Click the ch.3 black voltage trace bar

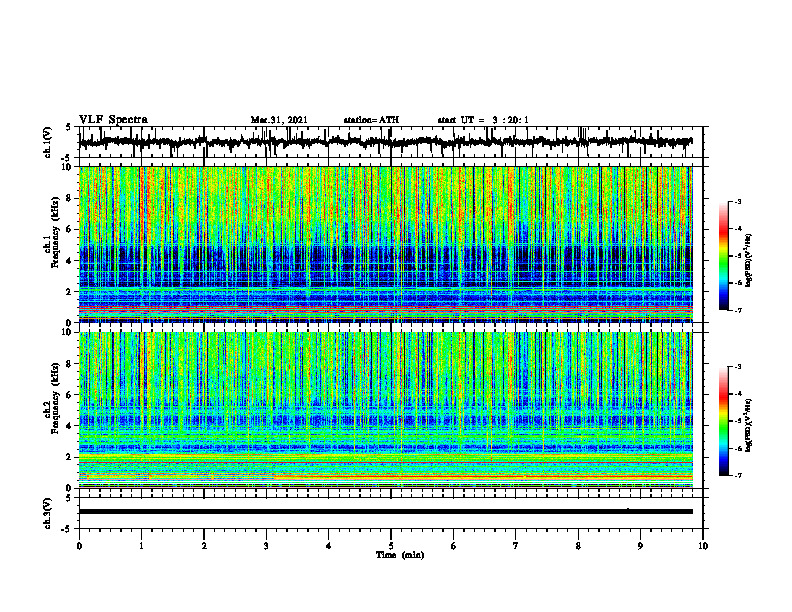[x=385, y=512]
